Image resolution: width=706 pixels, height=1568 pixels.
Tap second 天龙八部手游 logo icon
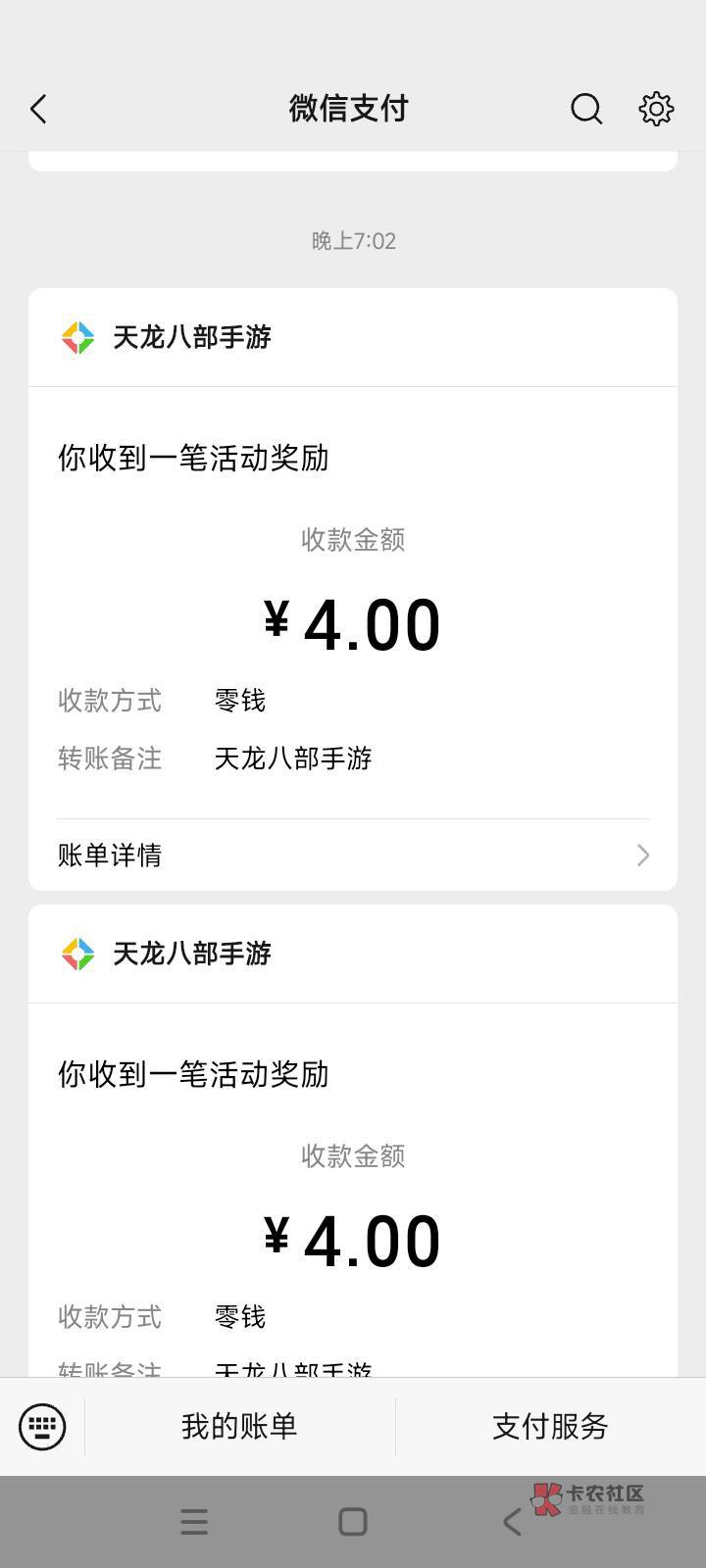[77, 955]
